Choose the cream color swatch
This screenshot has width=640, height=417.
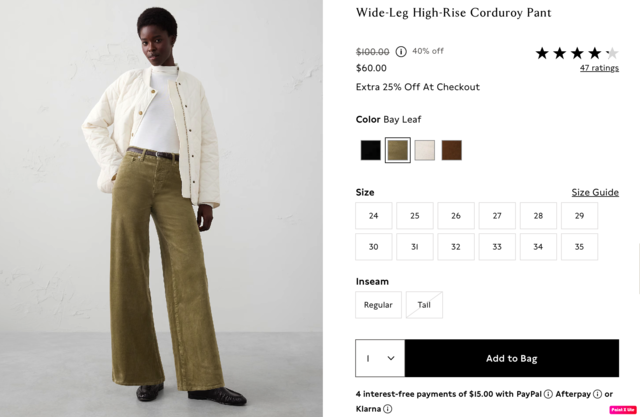click(x=424, y=150)
